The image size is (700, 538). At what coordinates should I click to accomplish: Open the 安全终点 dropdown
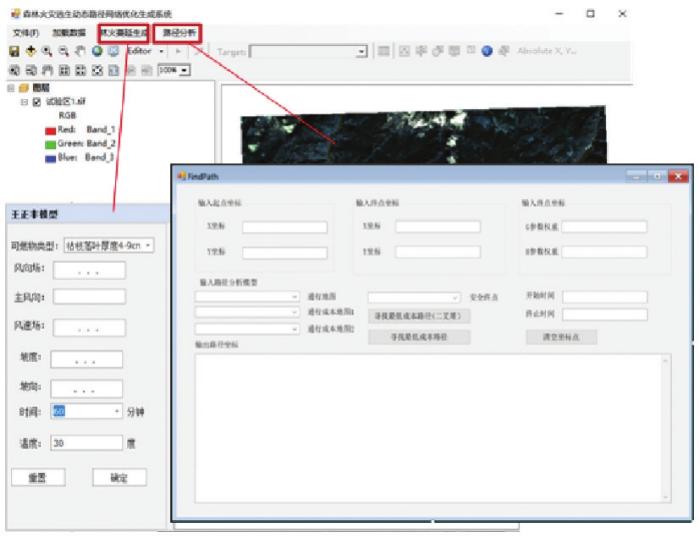414,297
